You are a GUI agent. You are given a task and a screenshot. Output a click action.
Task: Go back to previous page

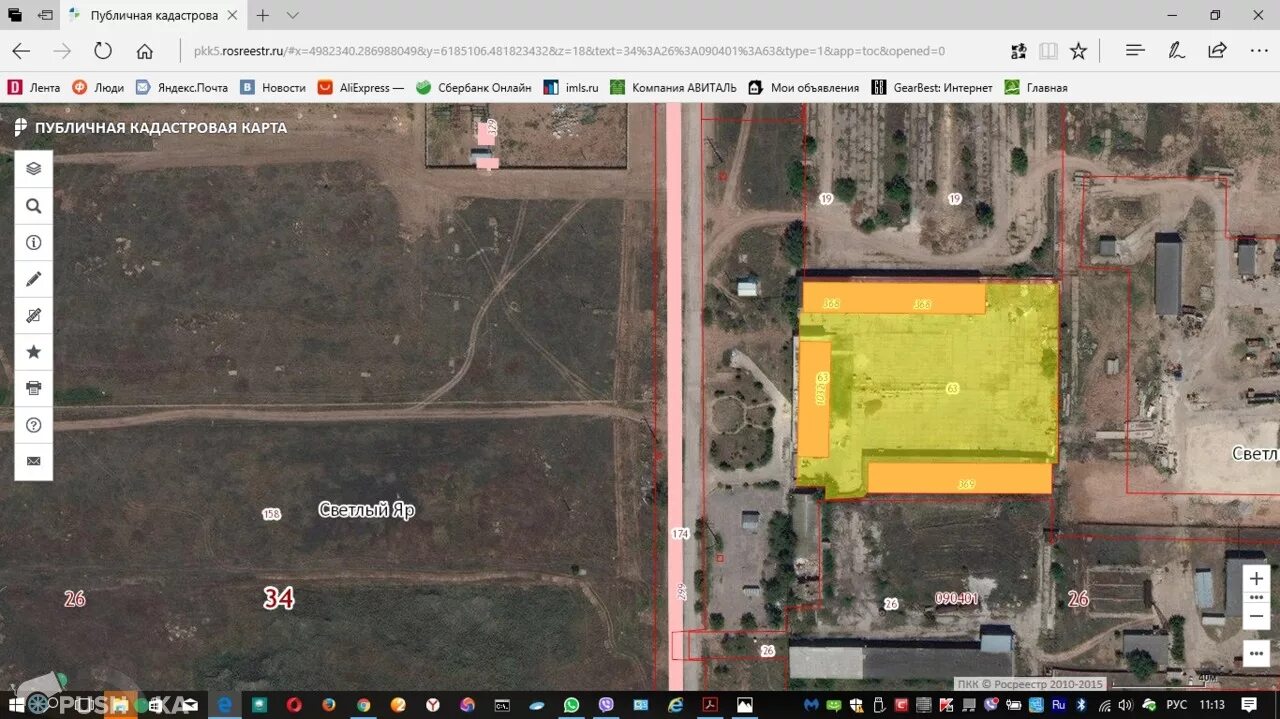[21, 51]
